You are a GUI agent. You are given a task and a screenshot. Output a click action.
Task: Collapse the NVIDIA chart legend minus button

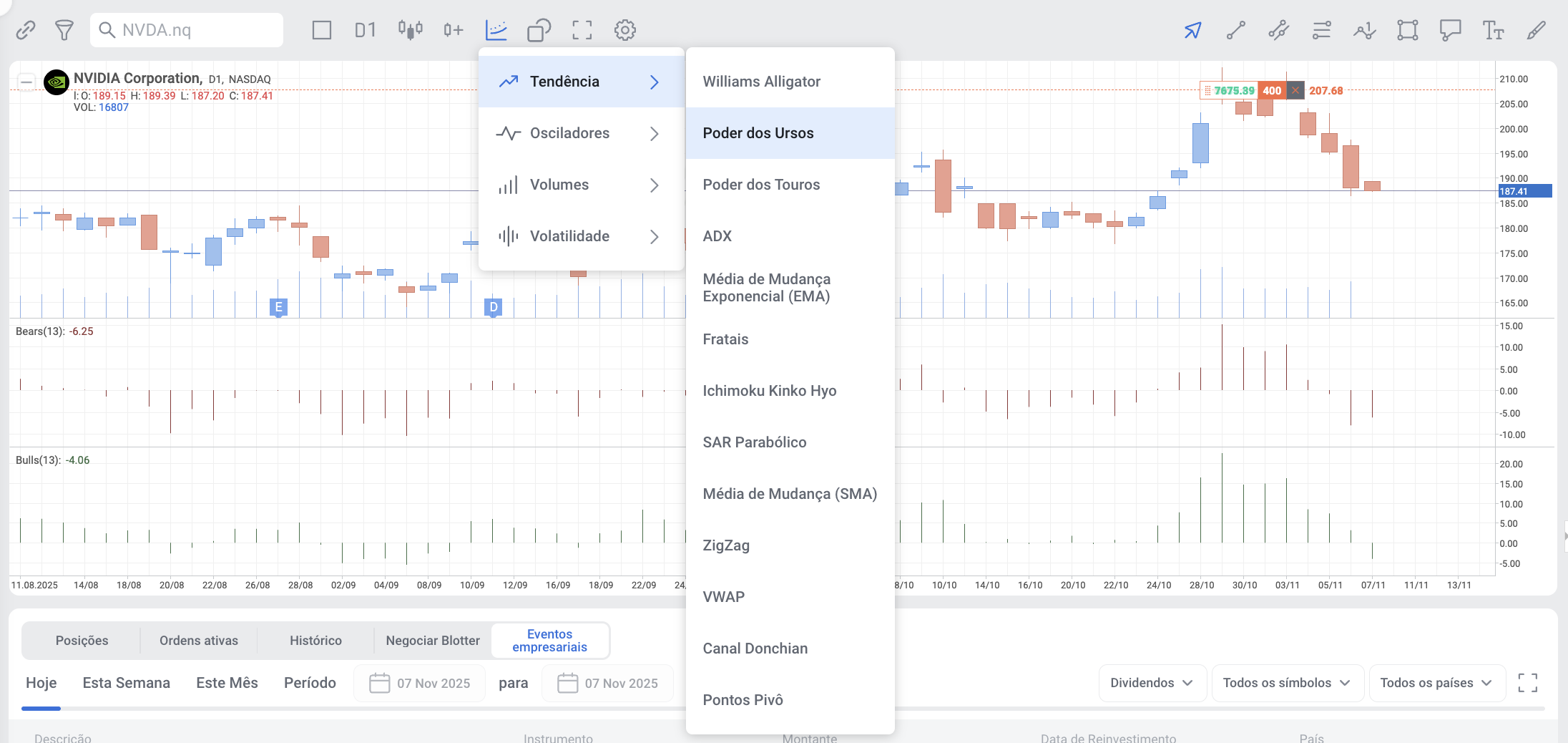coord(26,82)
